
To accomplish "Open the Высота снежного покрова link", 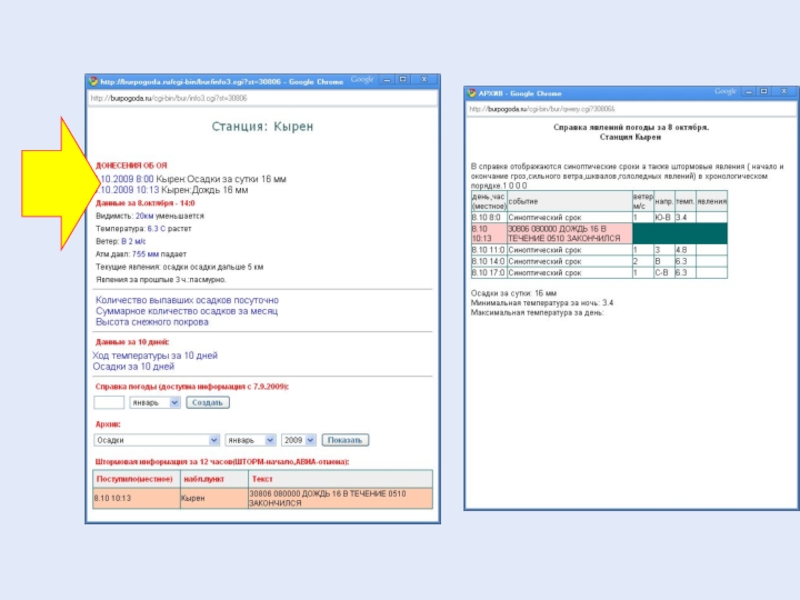I will [152, 322].
